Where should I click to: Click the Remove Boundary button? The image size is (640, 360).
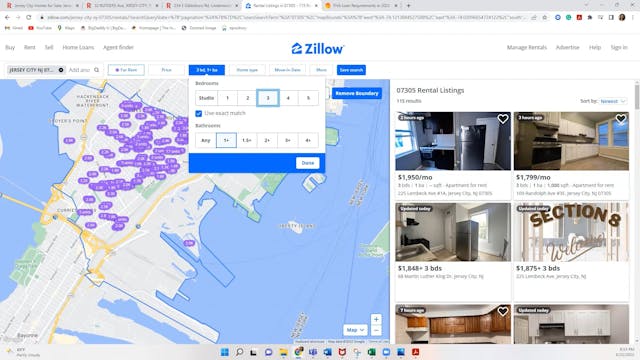[357, 93]
